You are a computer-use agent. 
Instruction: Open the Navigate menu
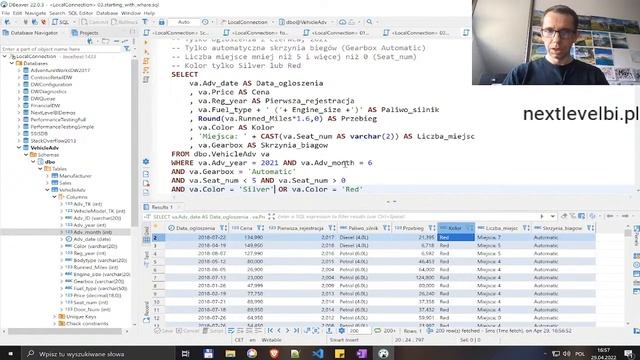(36, 13)
